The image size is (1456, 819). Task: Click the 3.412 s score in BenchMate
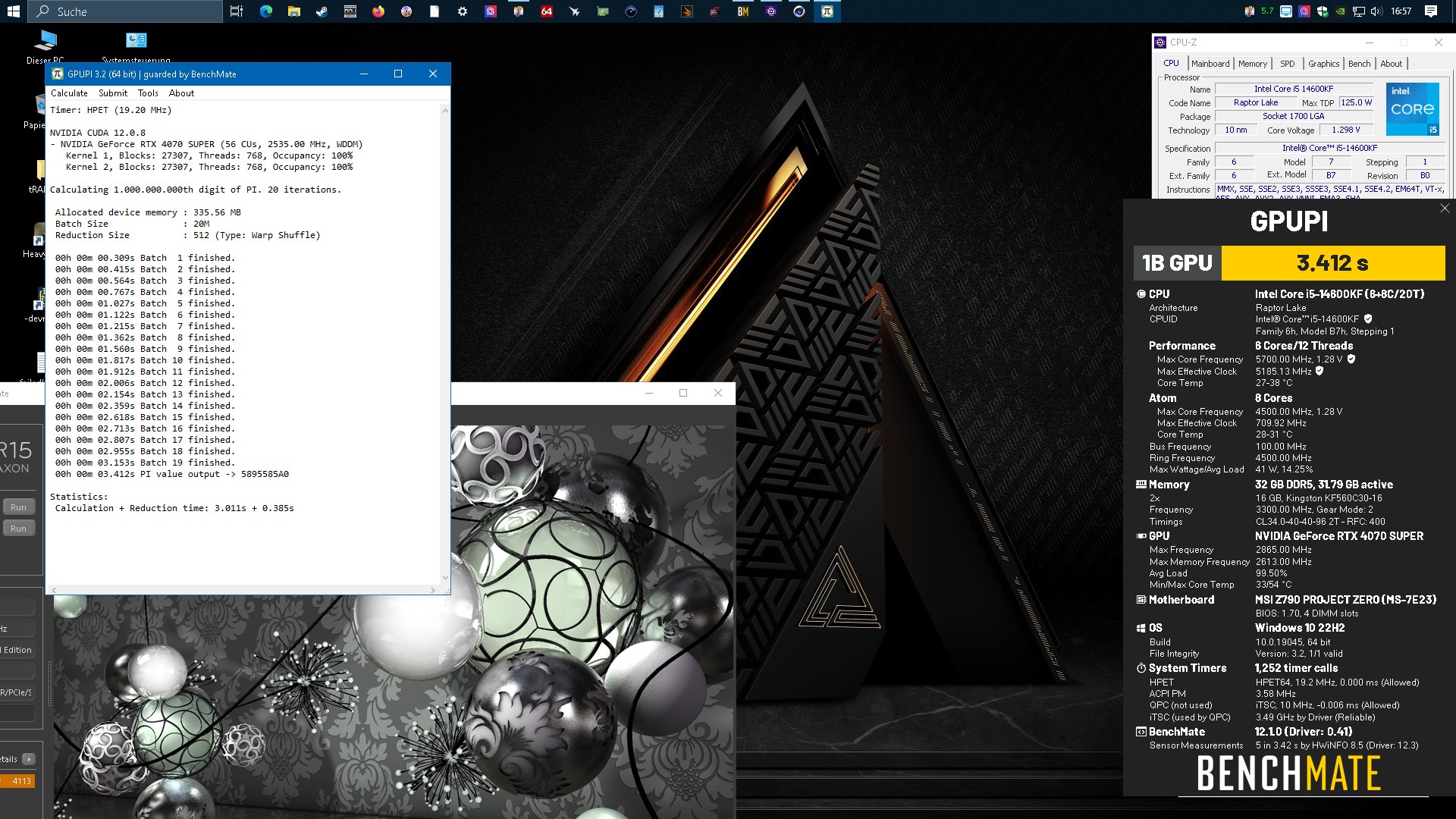1332,263
